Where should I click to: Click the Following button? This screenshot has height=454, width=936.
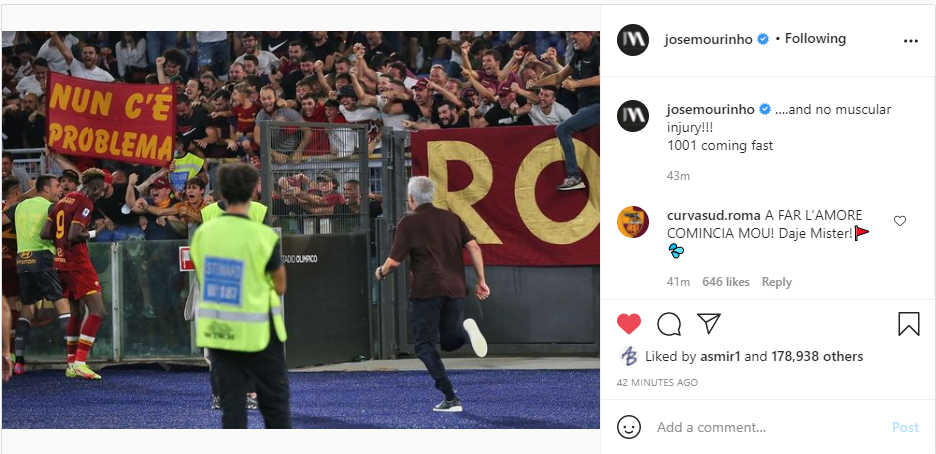815,39
